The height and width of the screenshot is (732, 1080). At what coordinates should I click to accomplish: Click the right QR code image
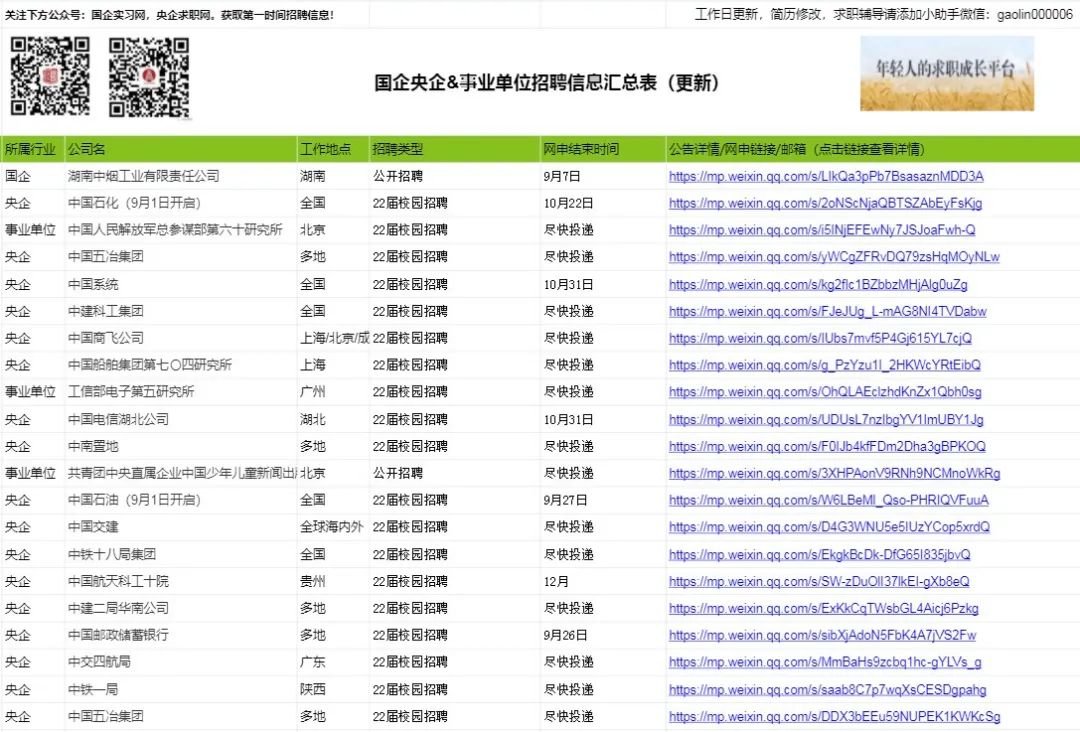[149, 76]
